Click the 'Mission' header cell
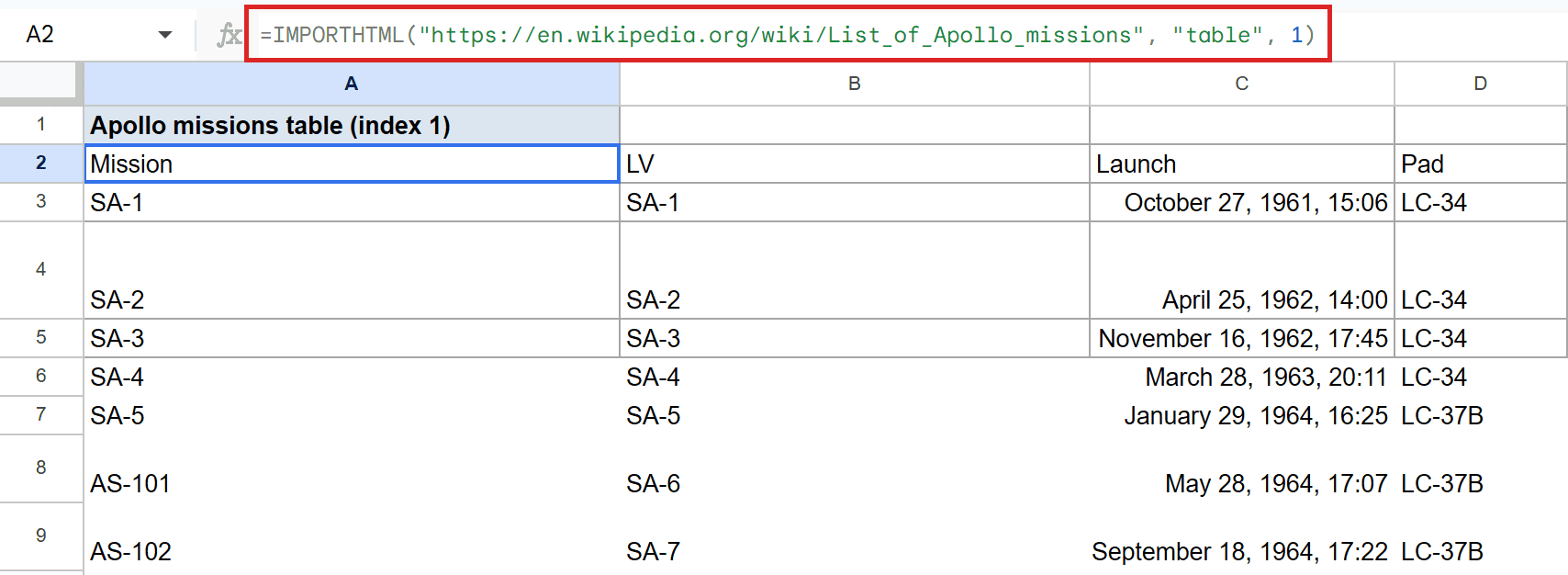 point(352,163)
